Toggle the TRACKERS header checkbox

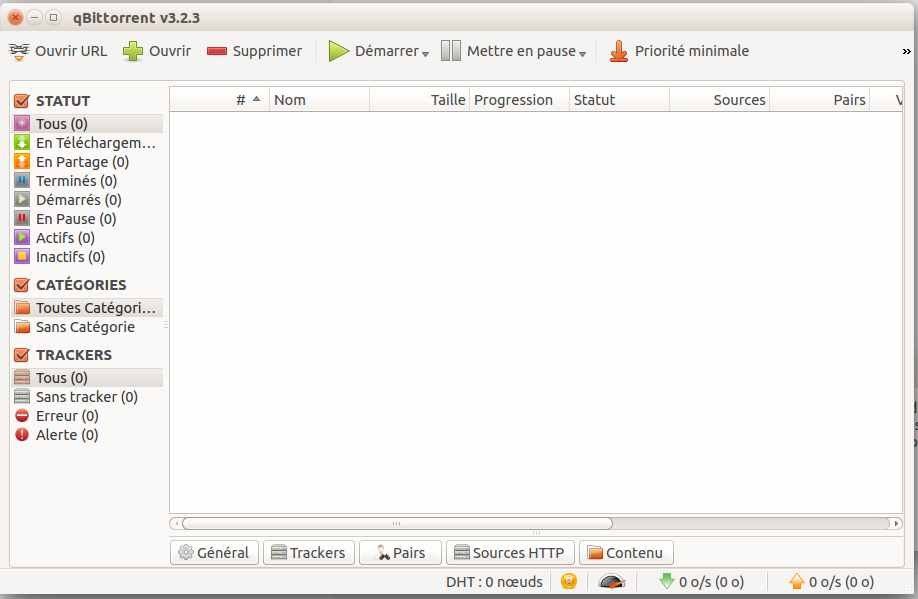(20, 354)
